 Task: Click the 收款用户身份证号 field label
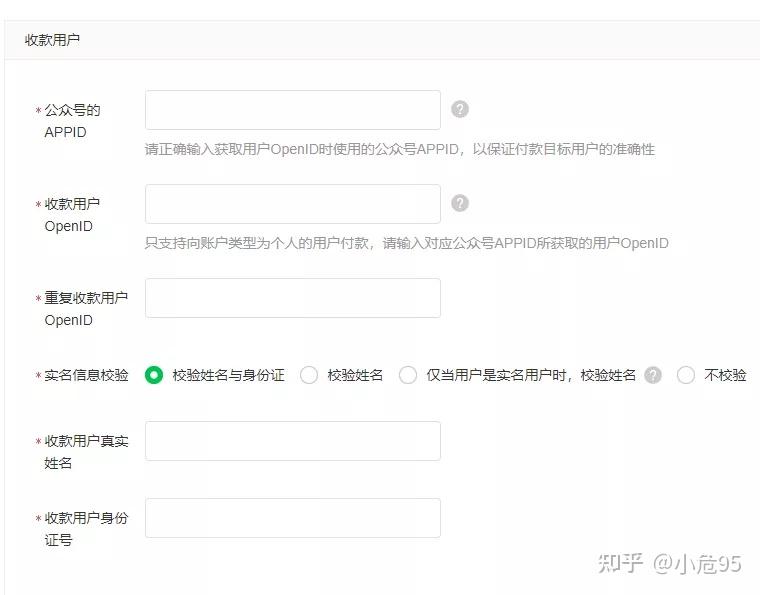point(85,529)
